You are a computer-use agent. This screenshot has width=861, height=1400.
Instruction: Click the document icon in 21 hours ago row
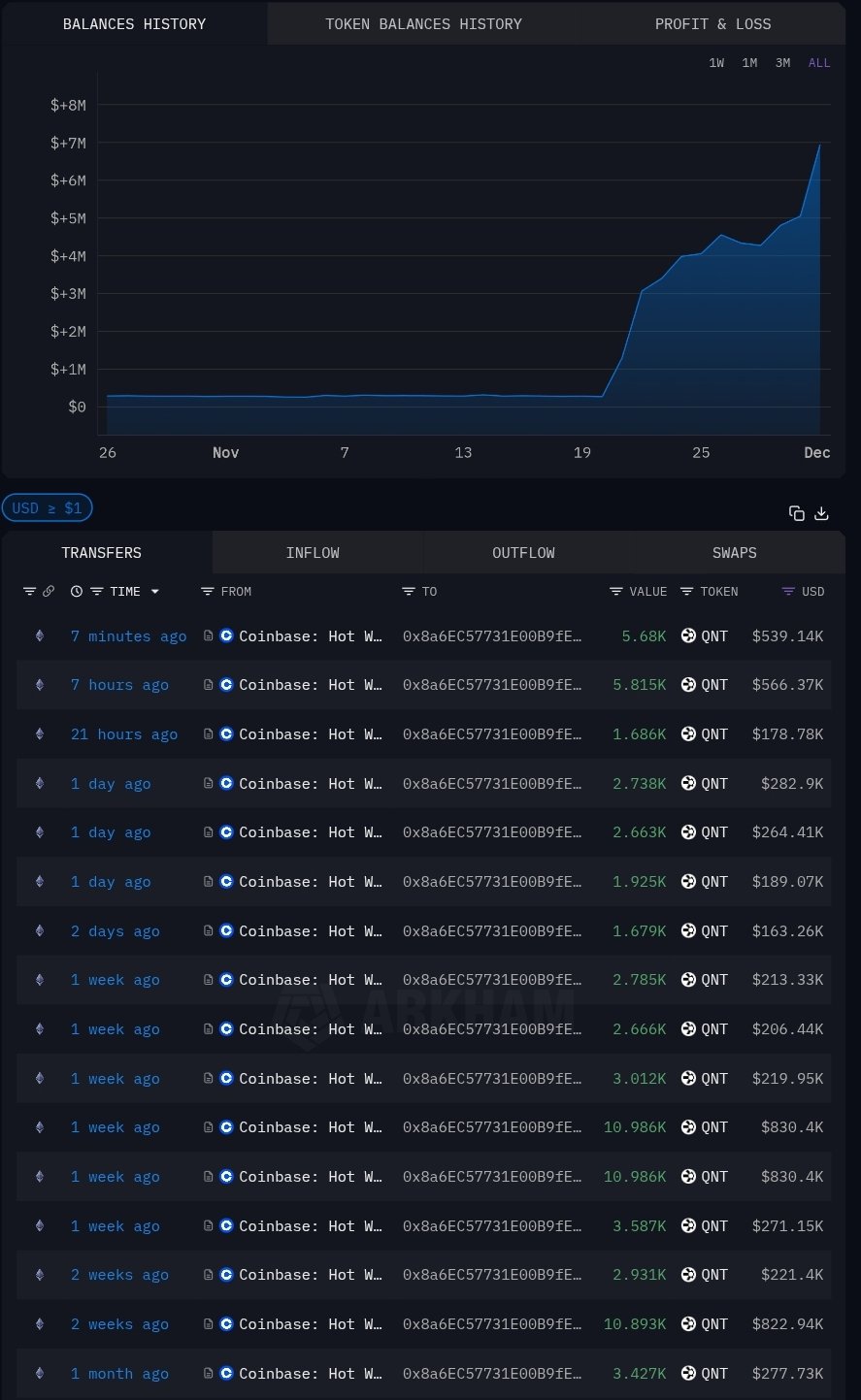point(209,734)
